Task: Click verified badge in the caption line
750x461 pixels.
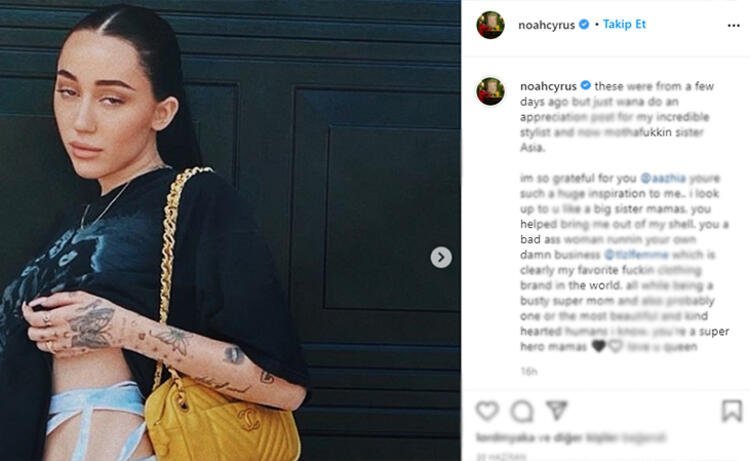Action: [585, 86]
